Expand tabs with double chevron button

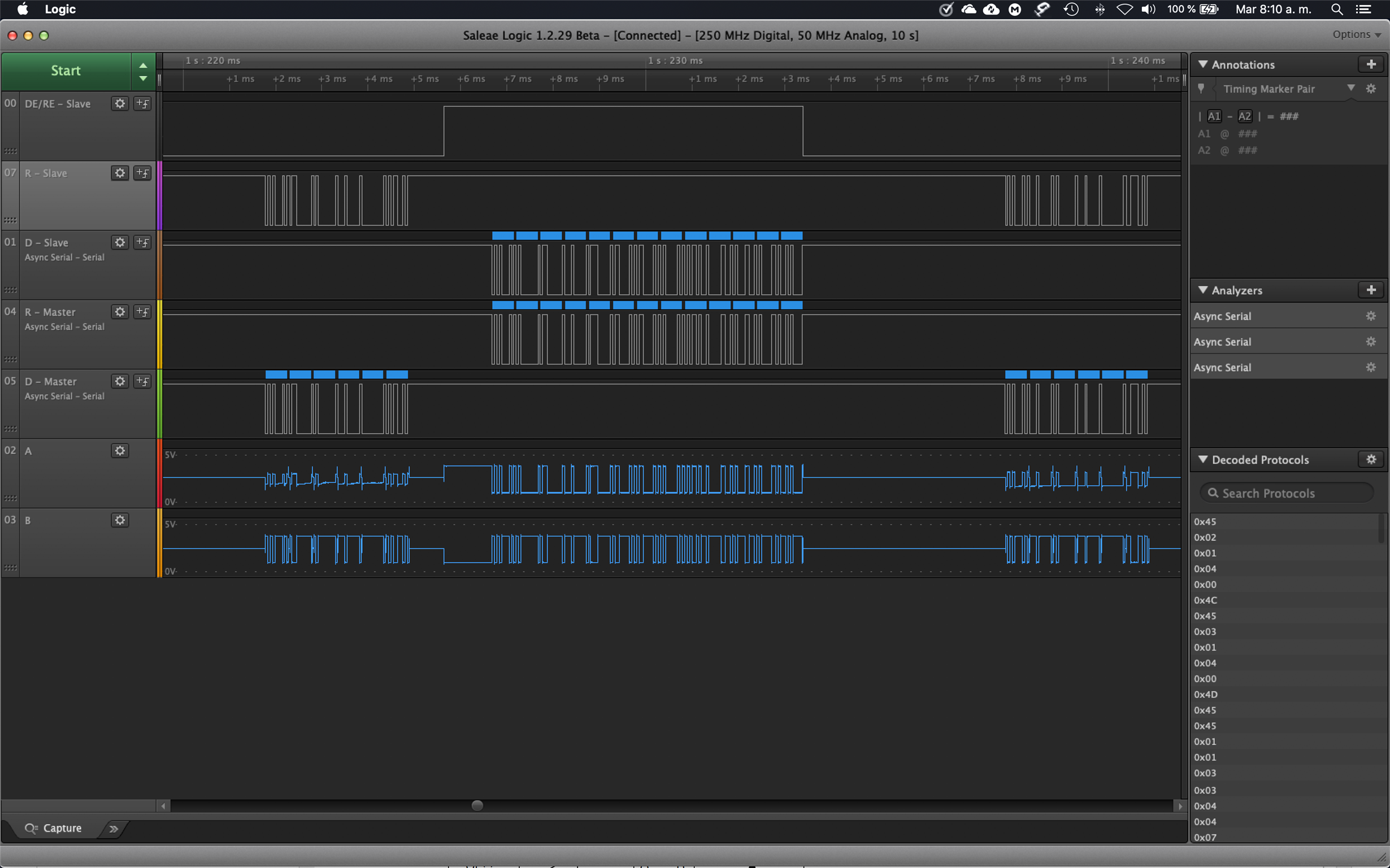pos(114,828)
